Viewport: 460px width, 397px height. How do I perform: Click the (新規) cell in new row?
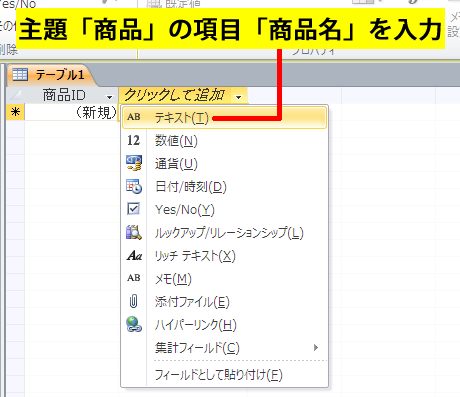click(71, 112)
